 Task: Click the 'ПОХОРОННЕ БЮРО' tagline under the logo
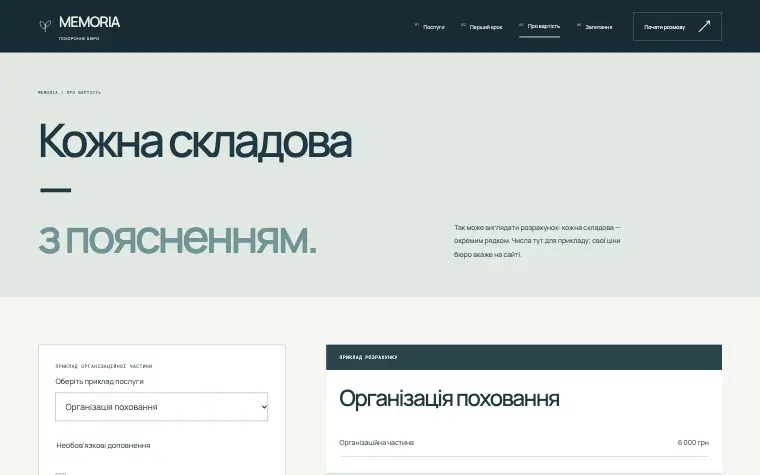pyautogui.click(x=79, y=38)
